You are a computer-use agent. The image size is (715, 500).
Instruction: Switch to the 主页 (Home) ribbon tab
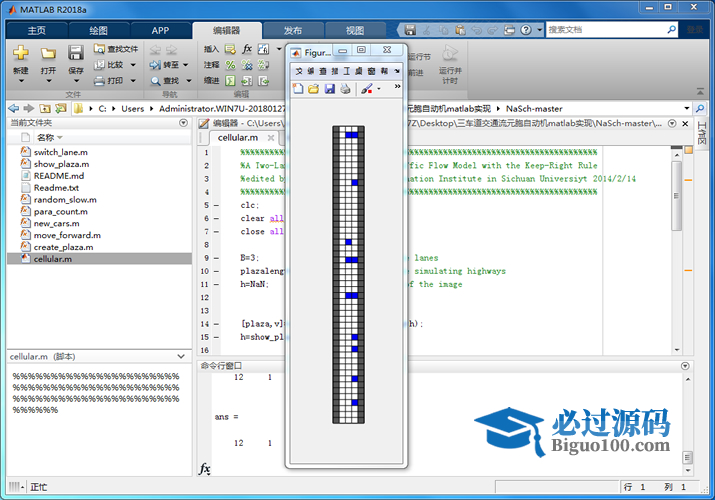36,31
